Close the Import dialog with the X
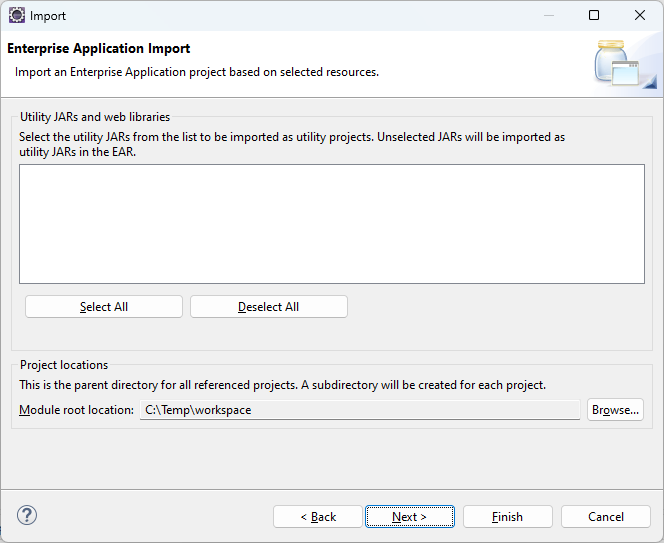The height and width of the screenshot is (543, 664). [x=640, y=15]
